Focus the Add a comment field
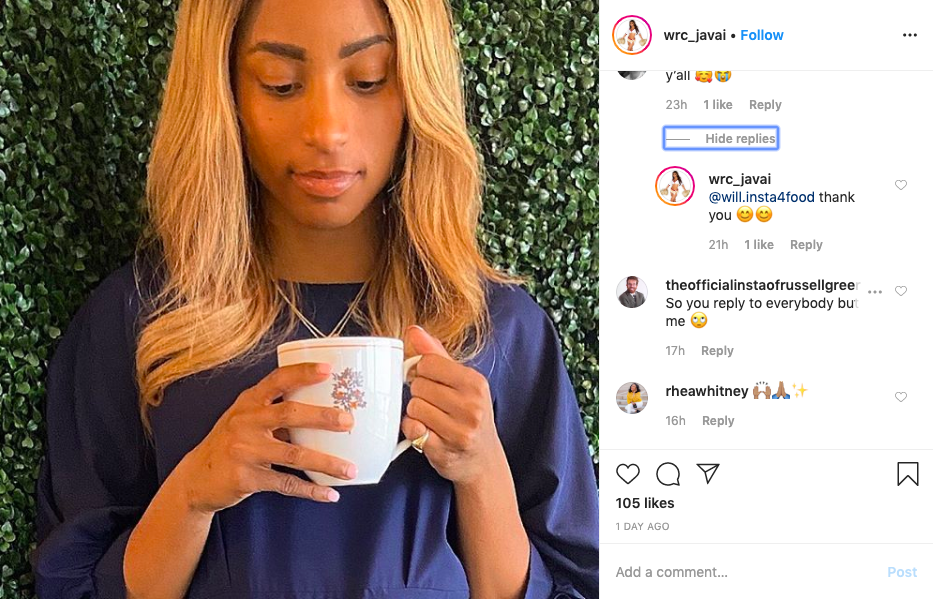Viewport: 933px width, 599px height. 744,572
